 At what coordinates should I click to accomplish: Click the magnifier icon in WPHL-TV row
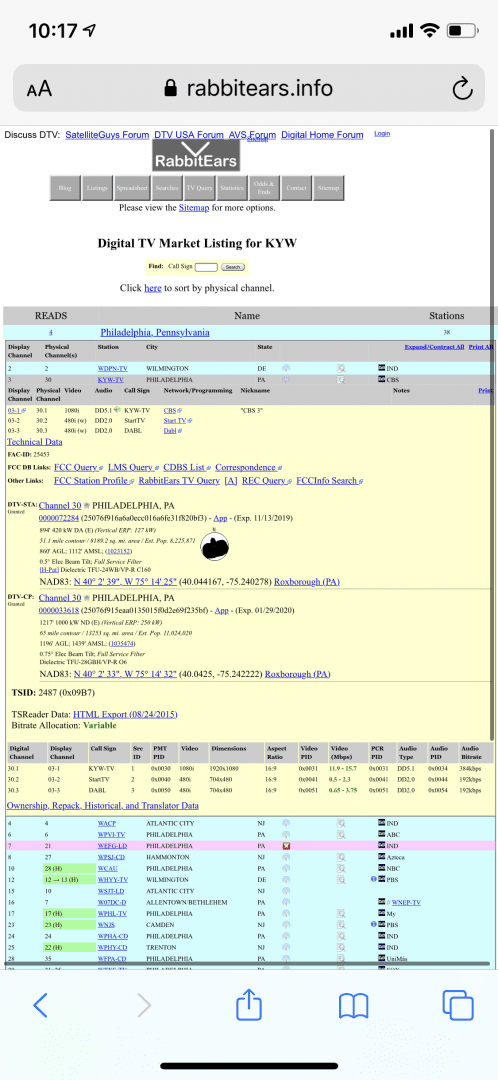click(x=341, y=913)
